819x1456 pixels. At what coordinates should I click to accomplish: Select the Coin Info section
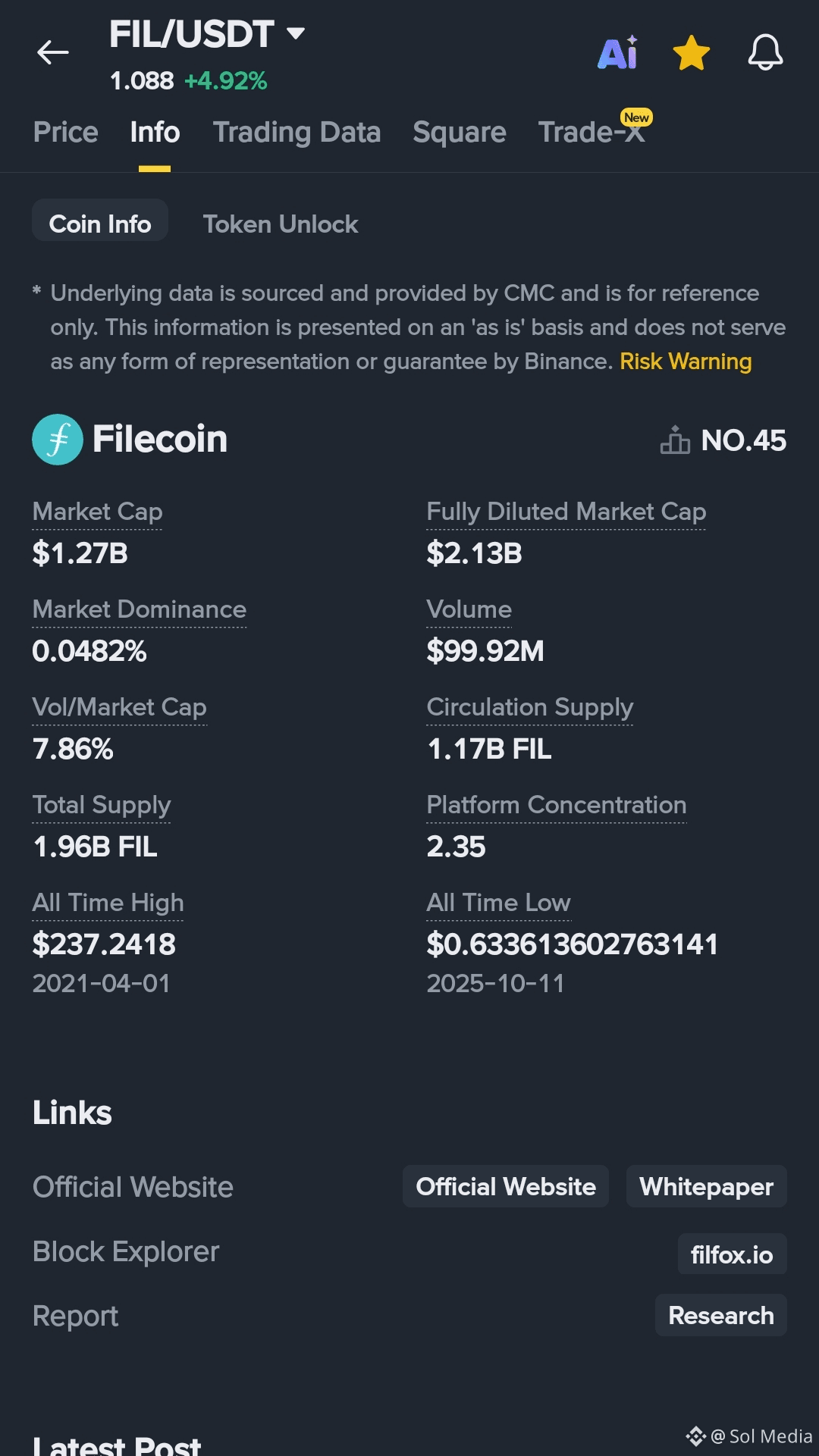(100, 224)
